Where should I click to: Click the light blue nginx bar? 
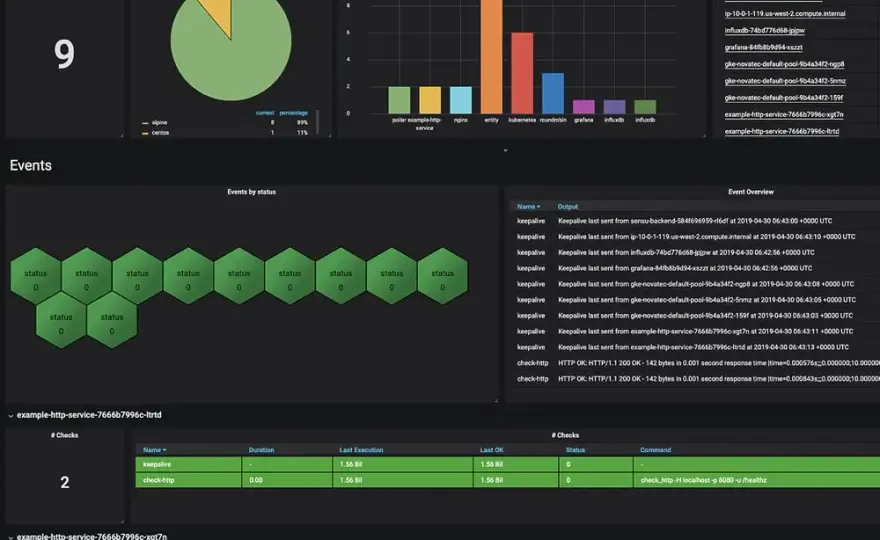[x=461, y=100]
